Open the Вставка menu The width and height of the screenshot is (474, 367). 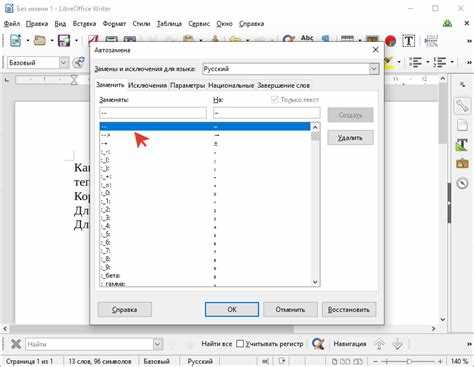click(84, 24)
